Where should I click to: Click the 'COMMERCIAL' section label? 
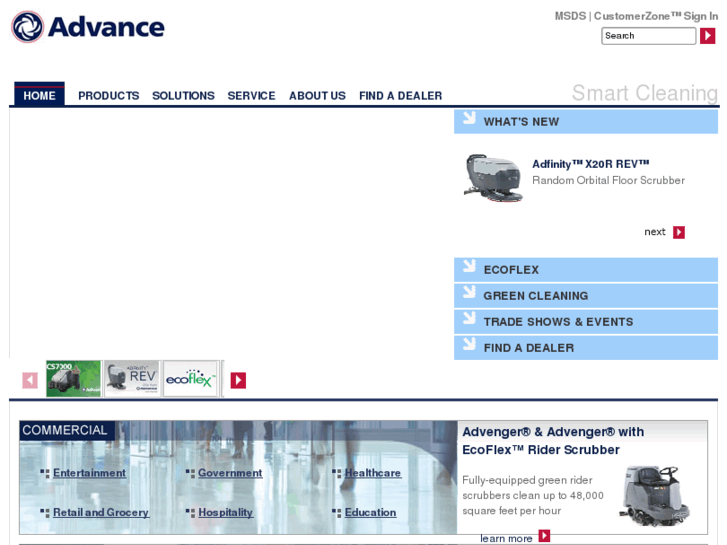(65, 430)
